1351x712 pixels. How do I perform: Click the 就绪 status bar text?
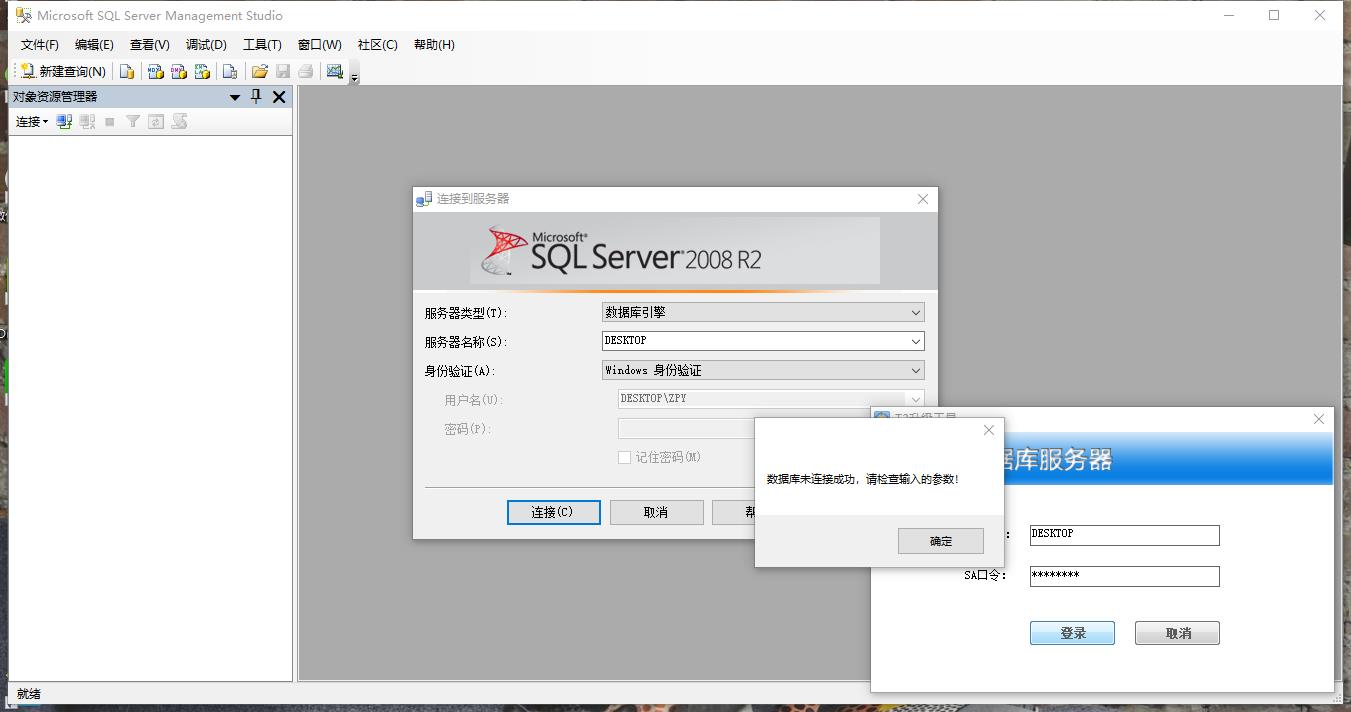point(29,694)
